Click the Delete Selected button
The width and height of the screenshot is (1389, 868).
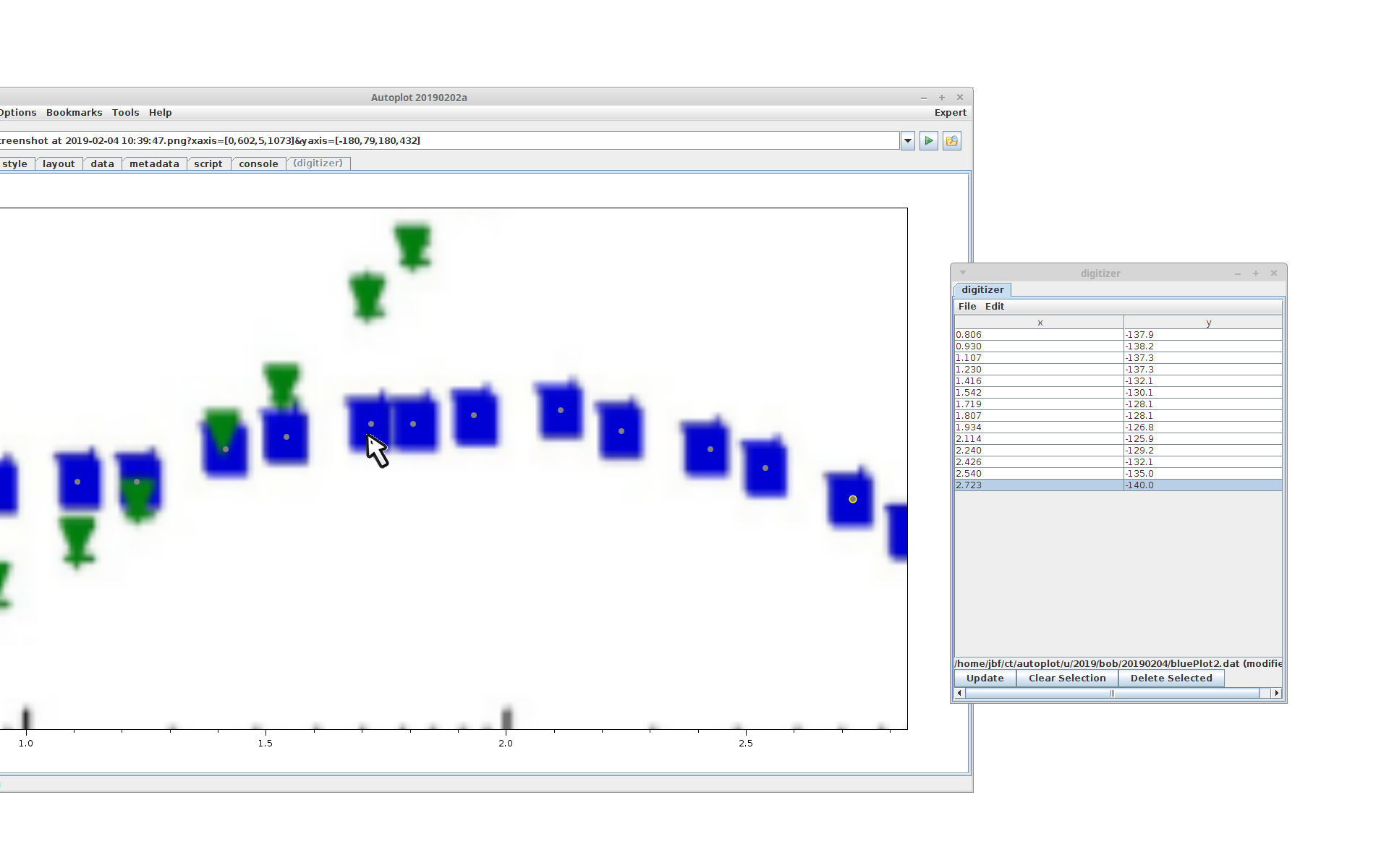pyautogui.click(x=1171, y=678)
